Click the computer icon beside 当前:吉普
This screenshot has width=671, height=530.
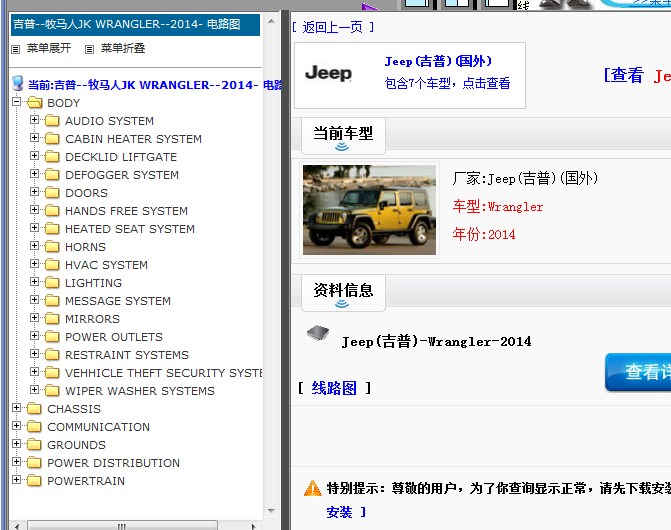click(18, 83)
